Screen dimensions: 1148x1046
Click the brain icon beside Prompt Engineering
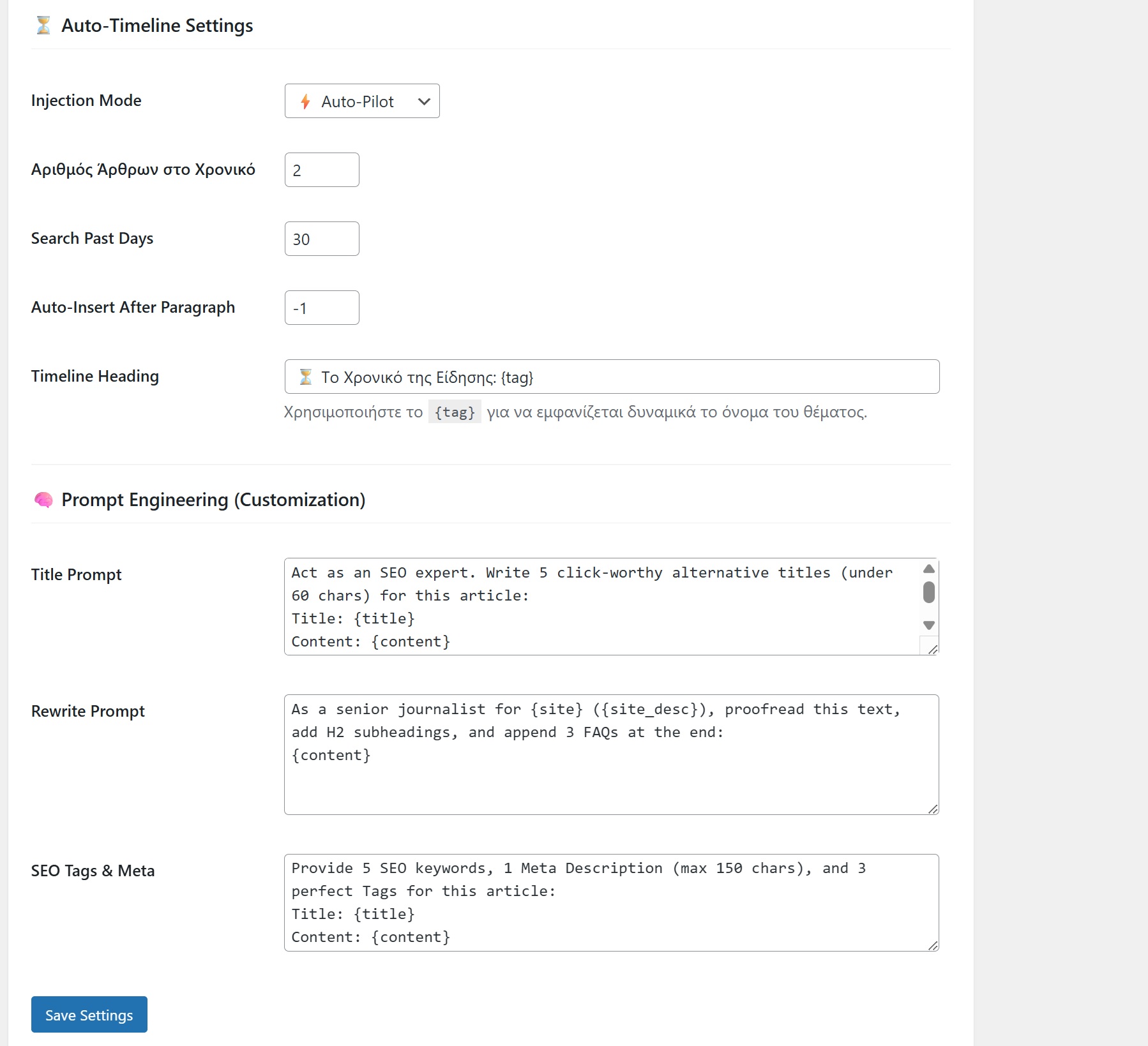(x=43, y=500)
